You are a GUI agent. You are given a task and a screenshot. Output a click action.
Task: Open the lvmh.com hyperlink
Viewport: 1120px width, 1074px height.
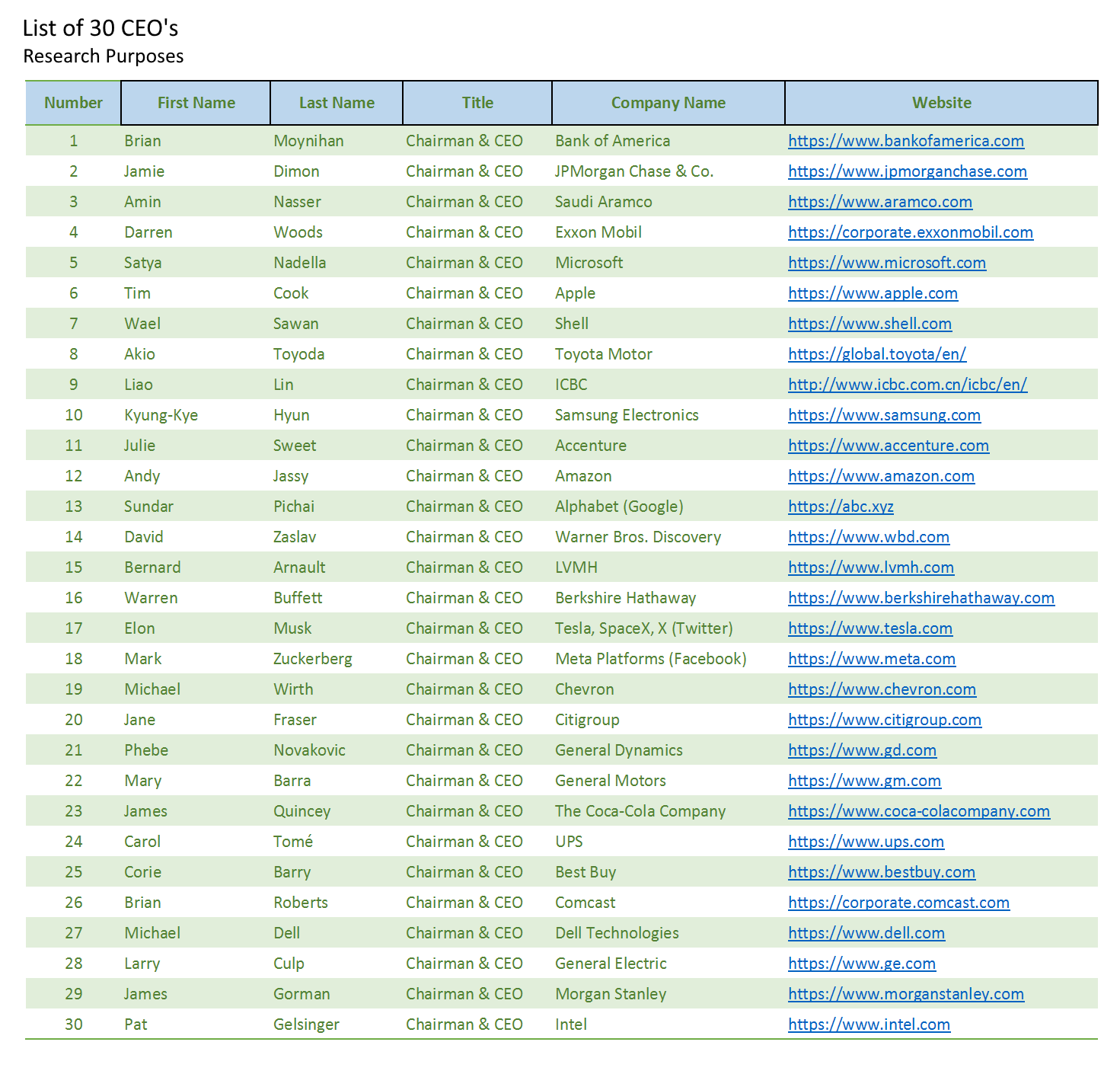pyautogui.click(x=871, y=567)
